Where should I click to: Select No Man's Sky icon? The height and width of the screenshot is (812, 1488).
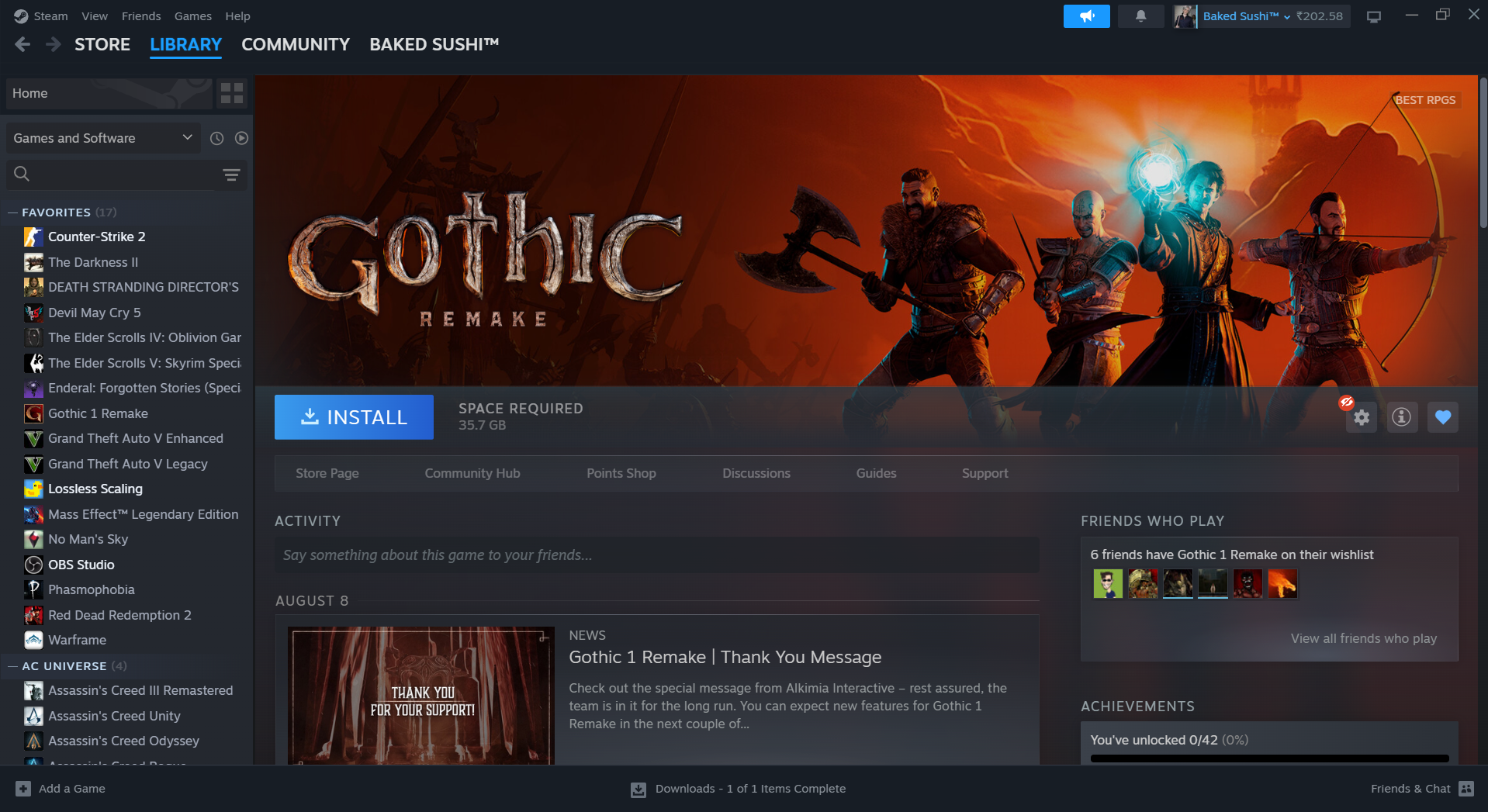33,539
